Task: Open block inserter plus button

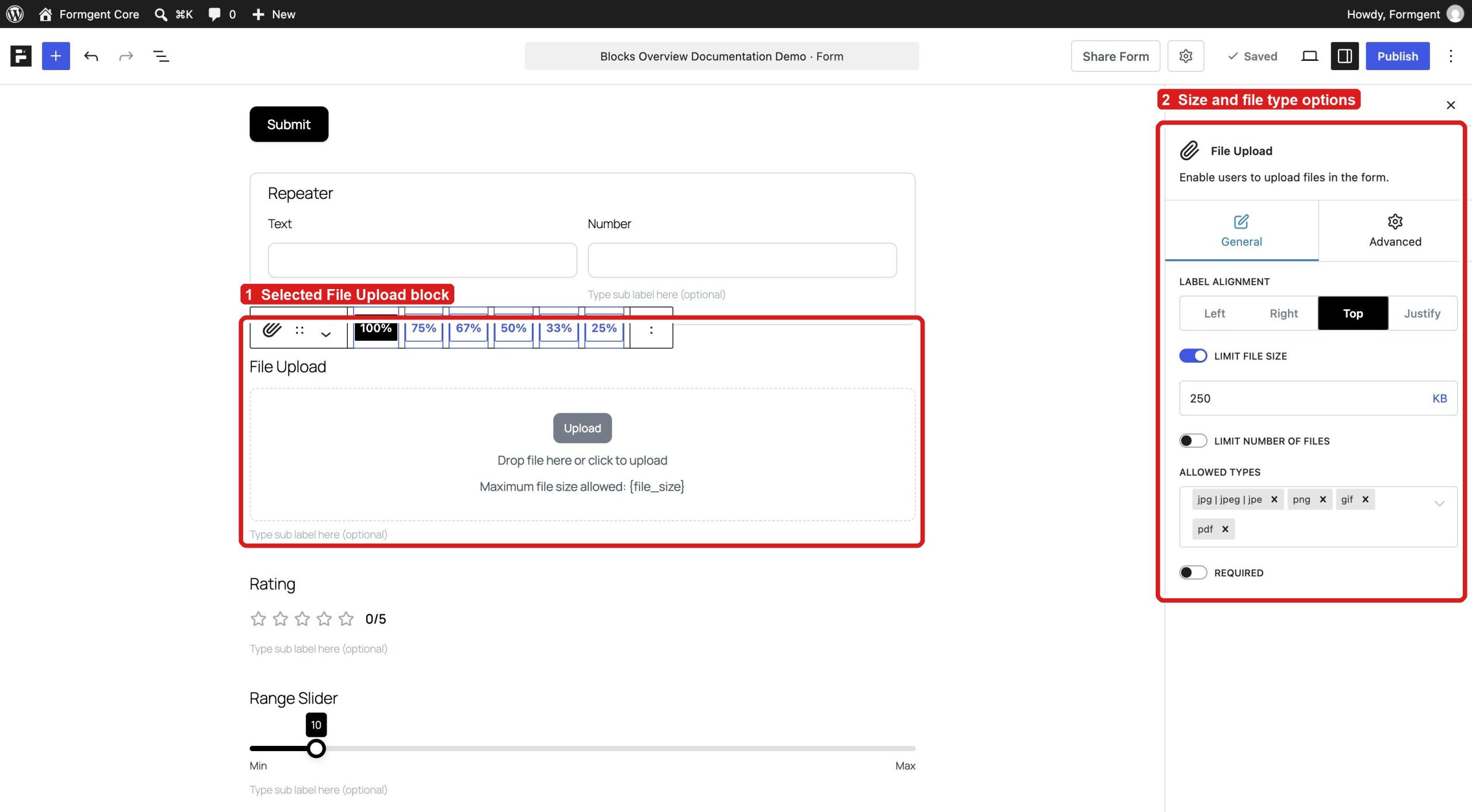Action: click(x=56, y=56)
